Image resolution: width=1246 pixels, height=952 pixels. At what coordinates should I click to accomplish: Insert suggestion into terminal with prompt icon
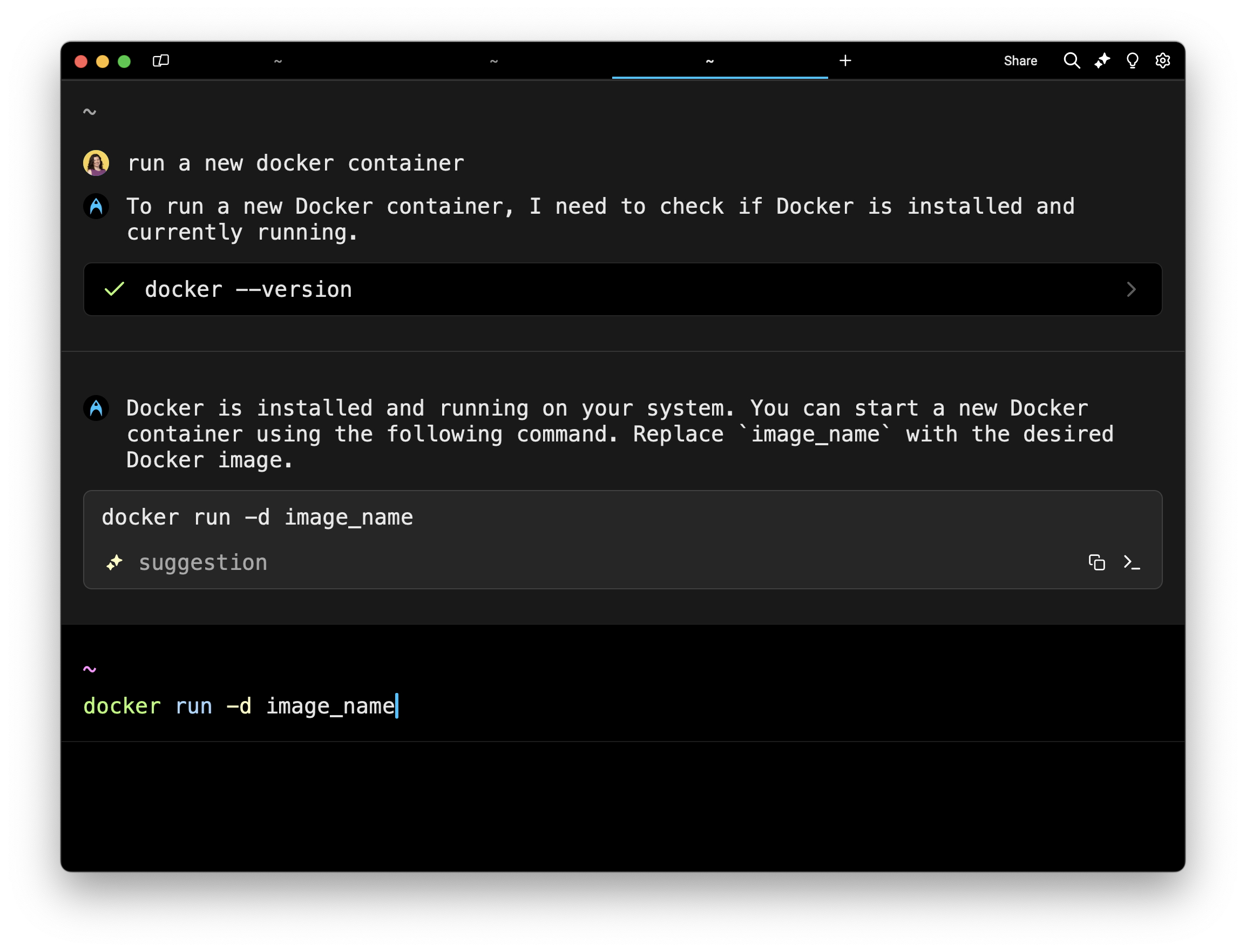(1132, 562)
